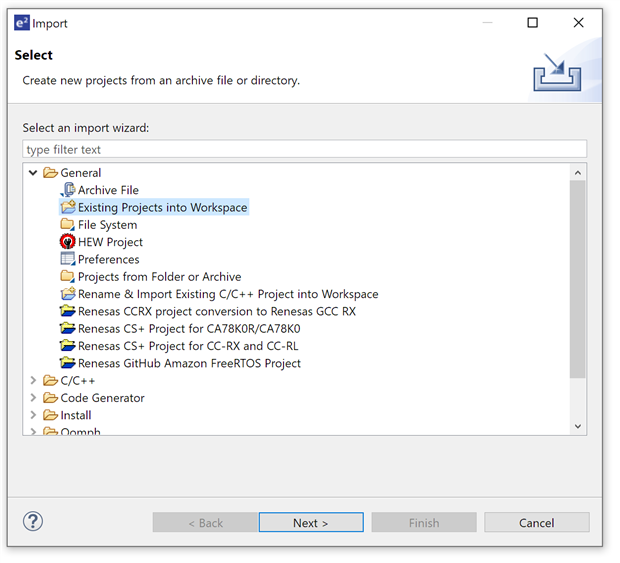Click the File System folder icon
The width and height of the screenshot is (620, 563).
[x=68, y=225]
